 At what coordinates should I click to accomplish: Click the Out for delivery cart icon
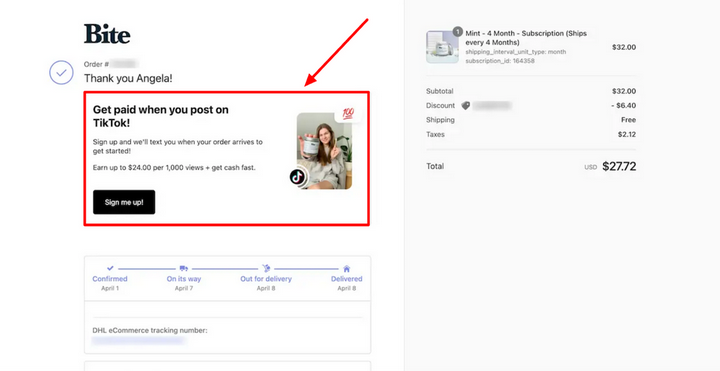pyautogui.click(x=266, y=268)
